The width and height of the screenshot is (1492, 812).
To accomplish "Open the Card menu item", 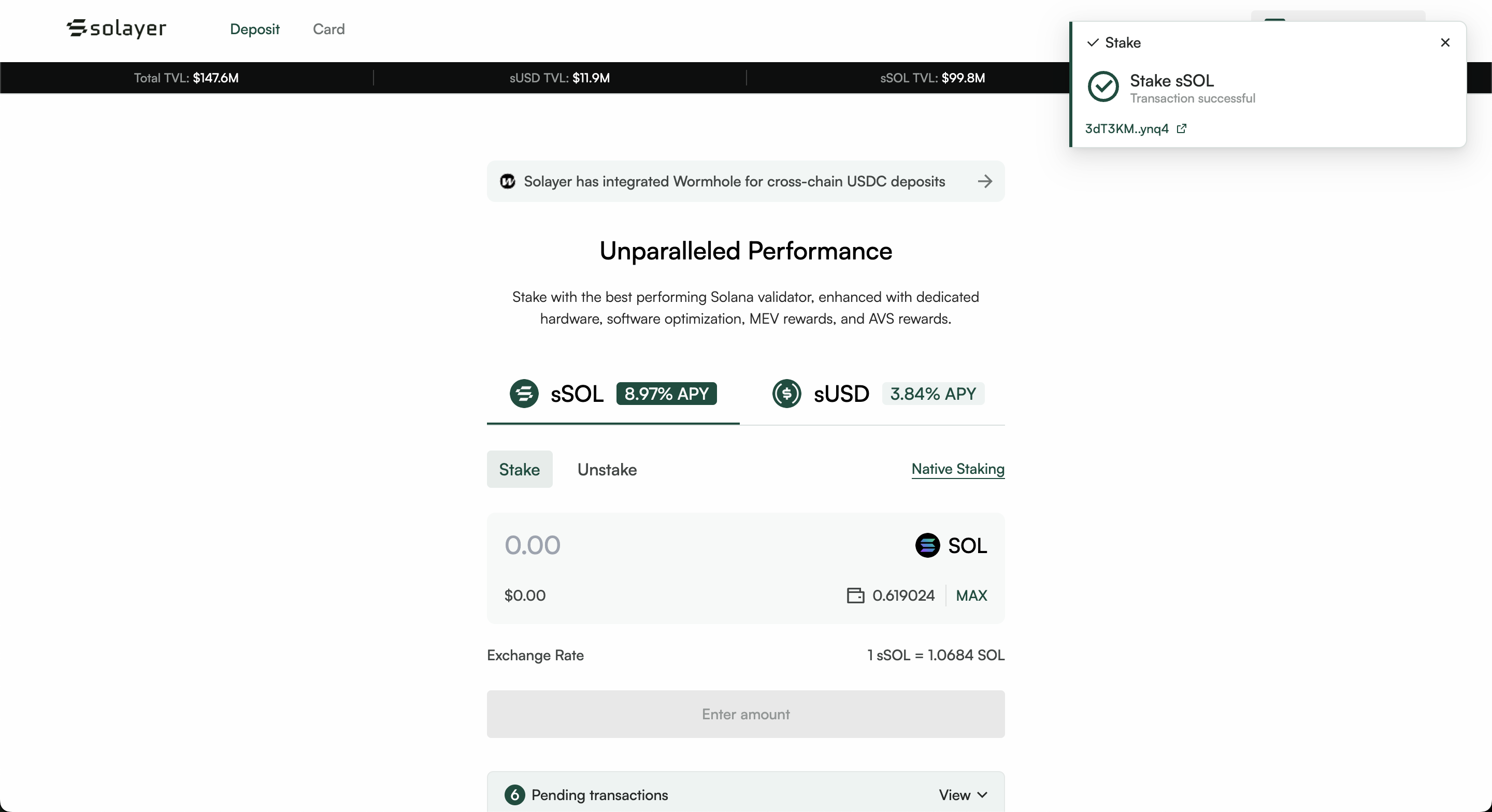I will 328,29.
